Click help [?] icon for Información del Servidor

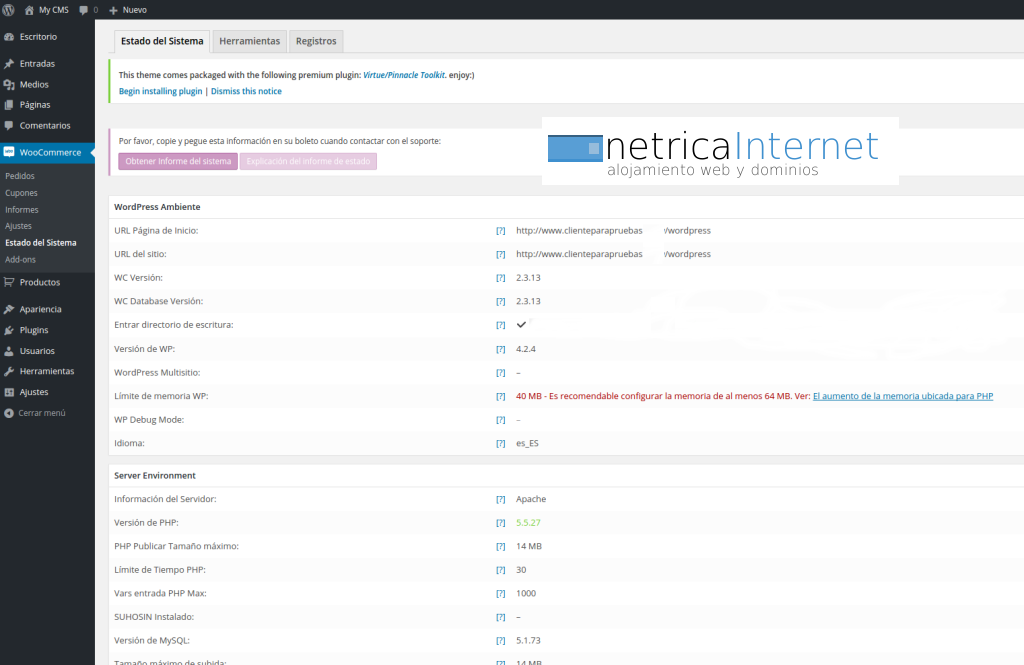(500, 499)
